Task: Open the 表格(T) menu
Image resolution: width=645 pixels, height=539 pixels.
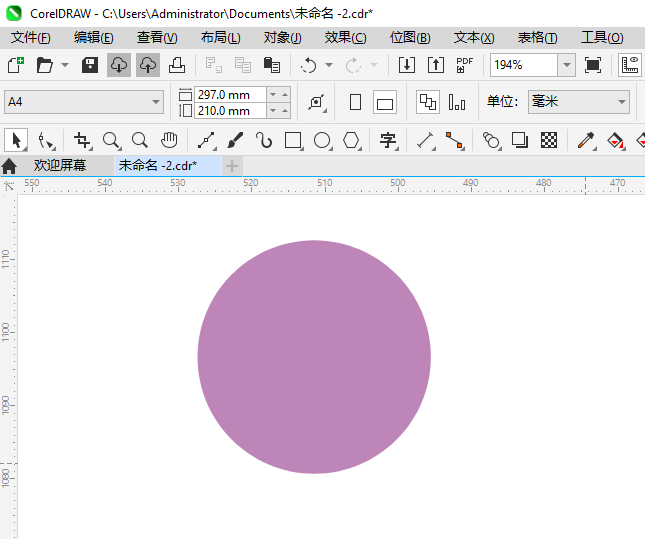Action: (537, 38)
